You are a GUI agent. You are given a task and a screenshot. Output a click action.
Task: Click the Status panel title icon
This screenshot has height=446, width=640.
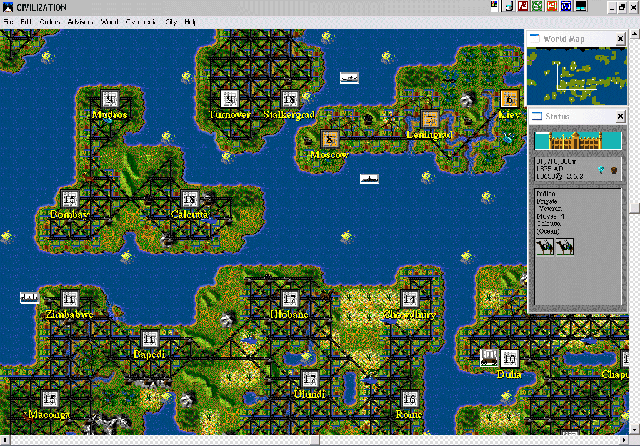tap(537, 116)
